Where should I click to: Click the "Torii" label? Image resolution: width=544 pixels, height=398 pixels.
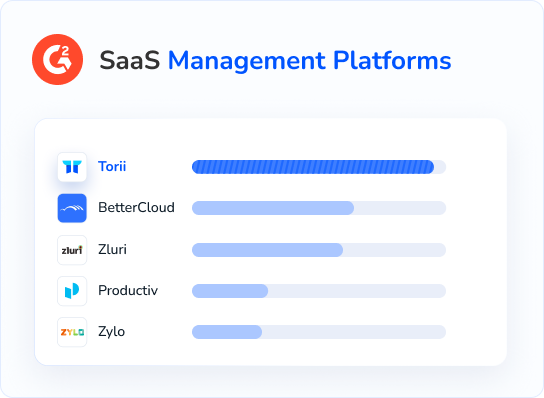pos(112,167)
